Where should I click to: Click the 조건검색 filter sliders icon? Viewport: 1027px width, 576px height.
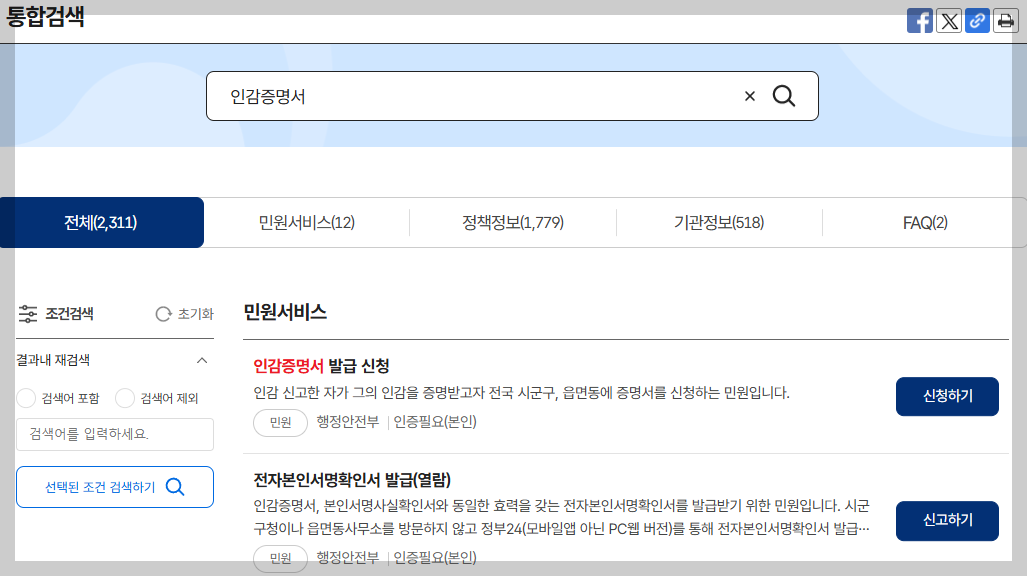(x=28, y=314)
